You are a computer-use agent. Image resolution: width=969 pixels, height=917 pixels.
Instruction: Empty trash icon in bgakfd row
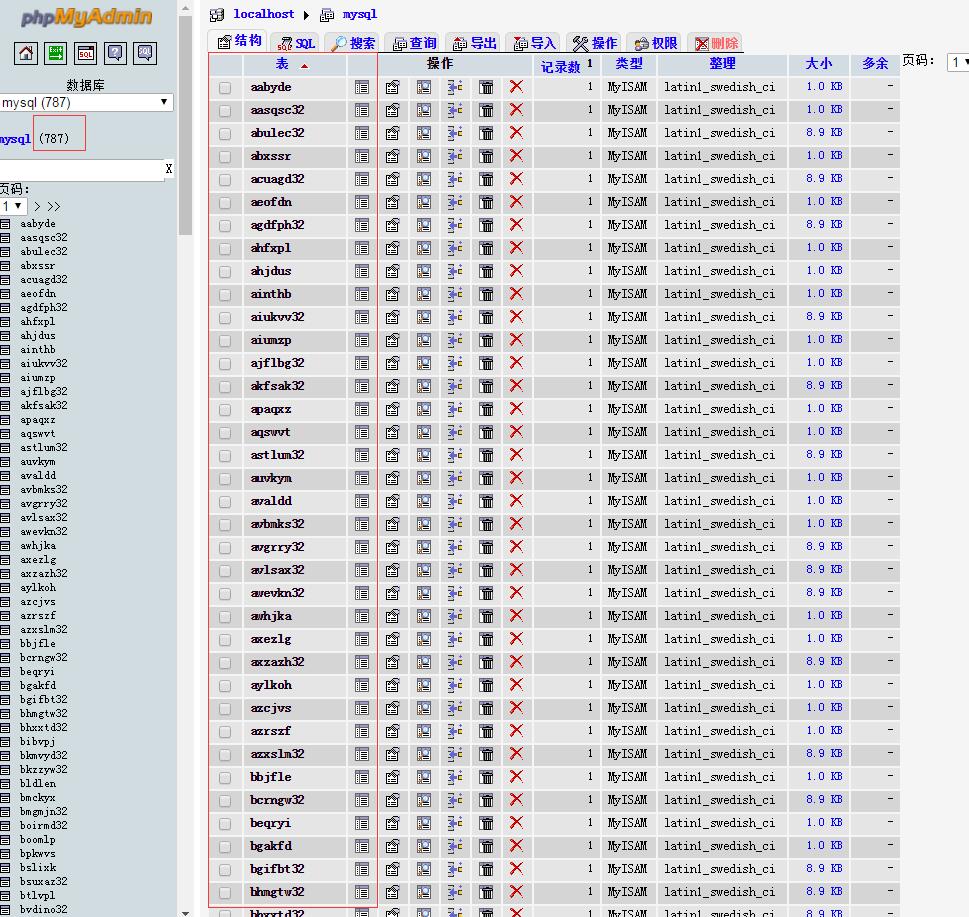click(486, 847)
